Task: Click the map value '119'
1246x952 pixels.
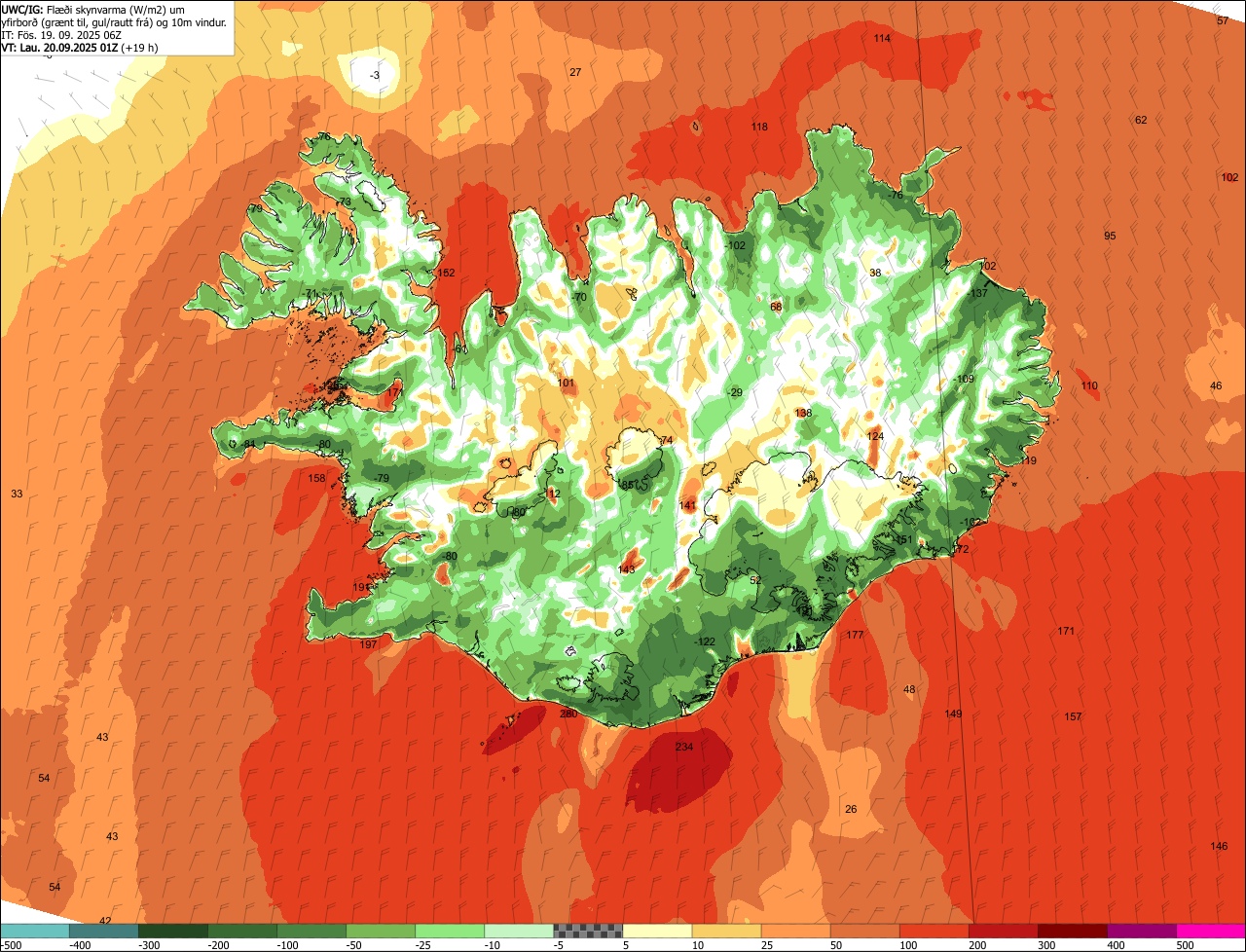Action: [x=1029, y=460]
